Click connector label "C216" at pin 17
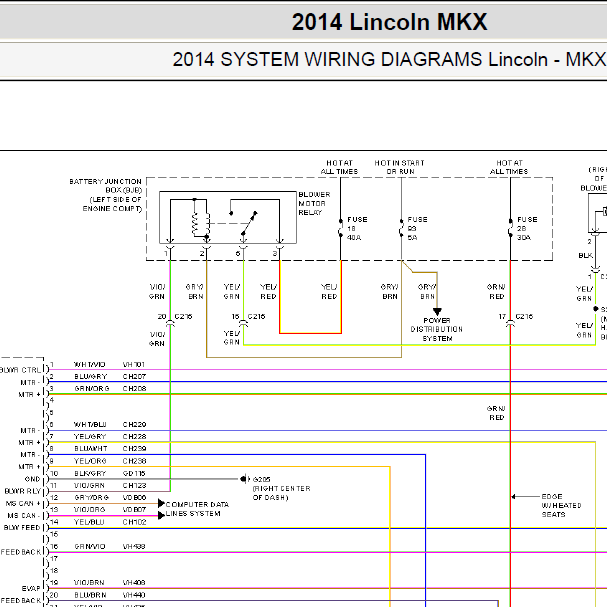Screen dimensions: 607x607 click(x=524, y=316)
